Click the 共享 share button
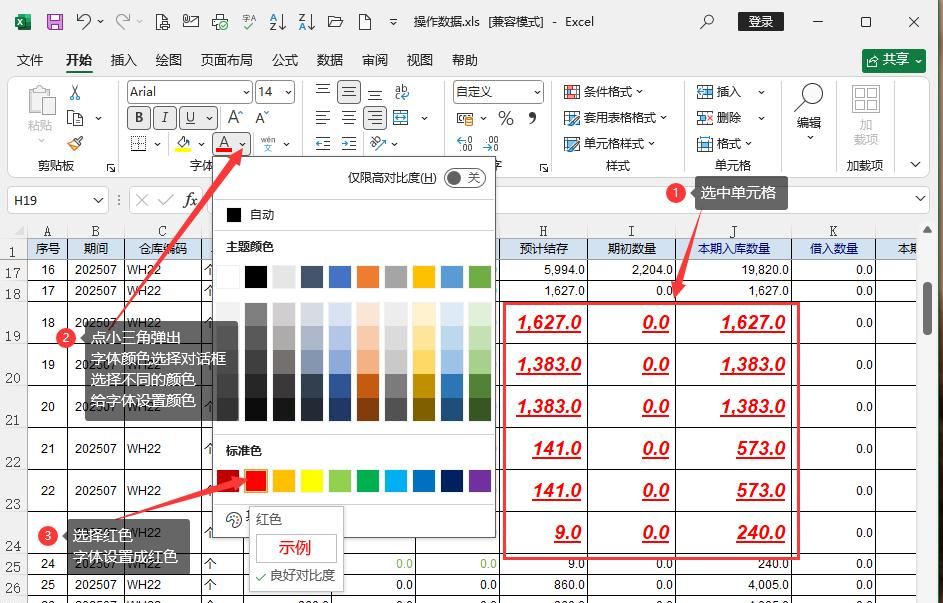The width and height of the screenshot is (943, 603). pos(893,60)
